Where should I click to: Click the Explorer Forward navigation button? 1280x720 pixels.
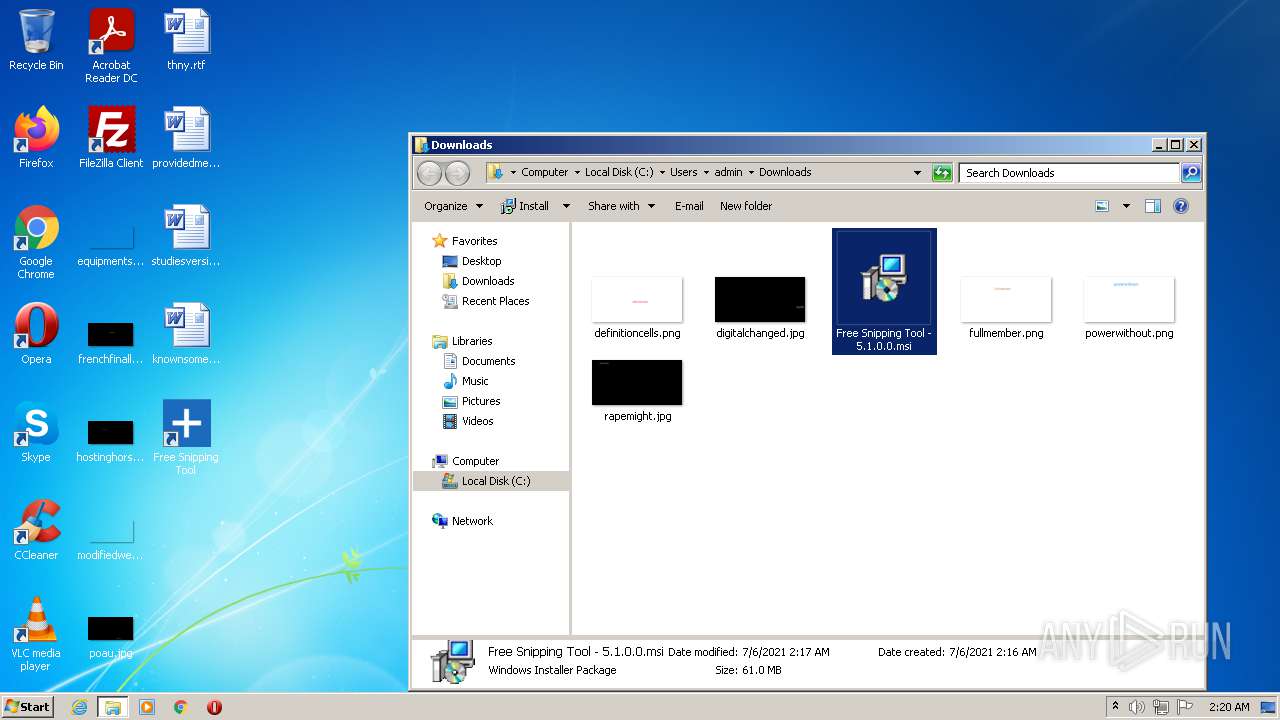(x=457, y=173)
